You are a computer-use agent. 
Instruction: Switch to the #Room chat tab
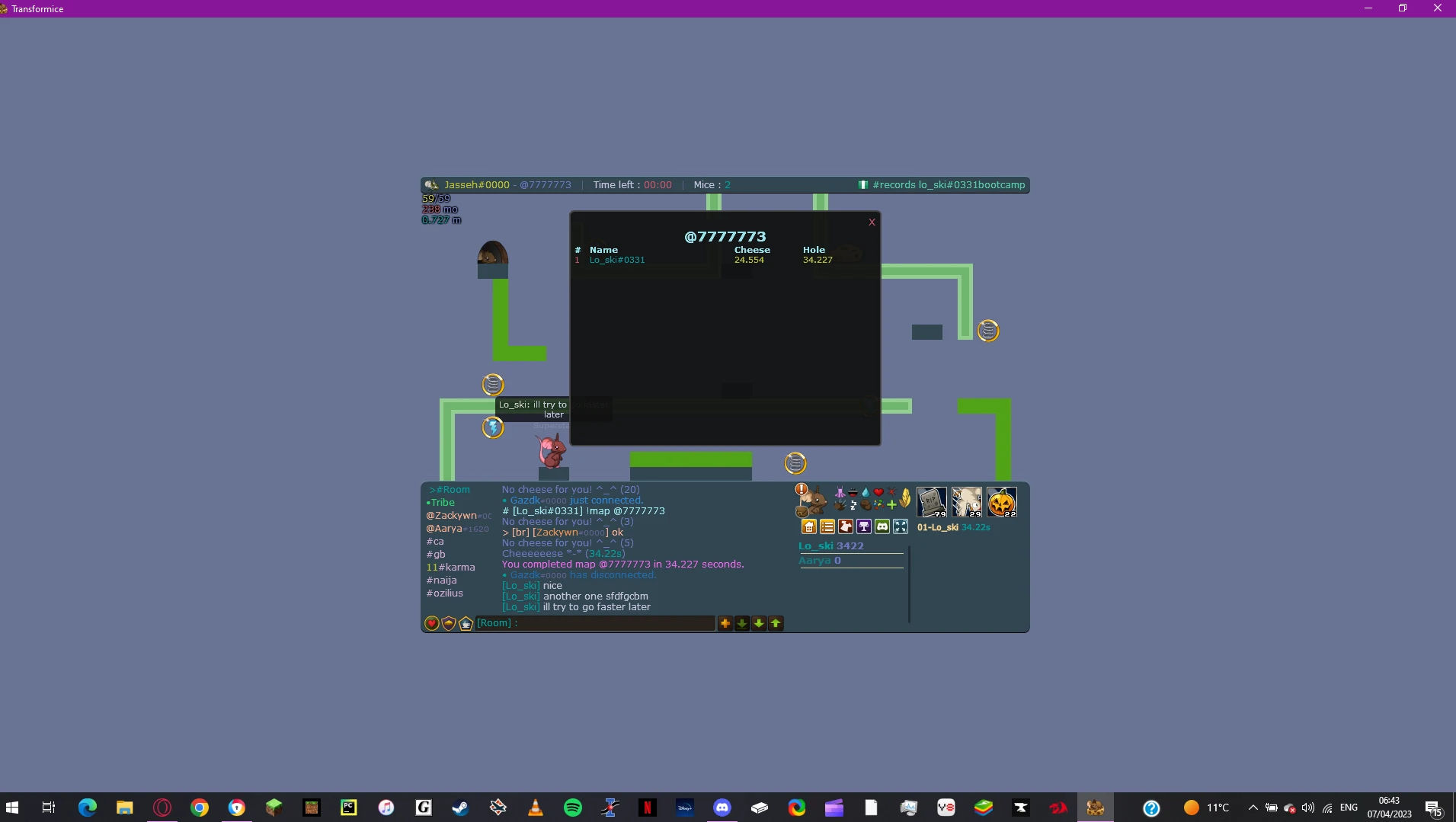pos(450,490)
